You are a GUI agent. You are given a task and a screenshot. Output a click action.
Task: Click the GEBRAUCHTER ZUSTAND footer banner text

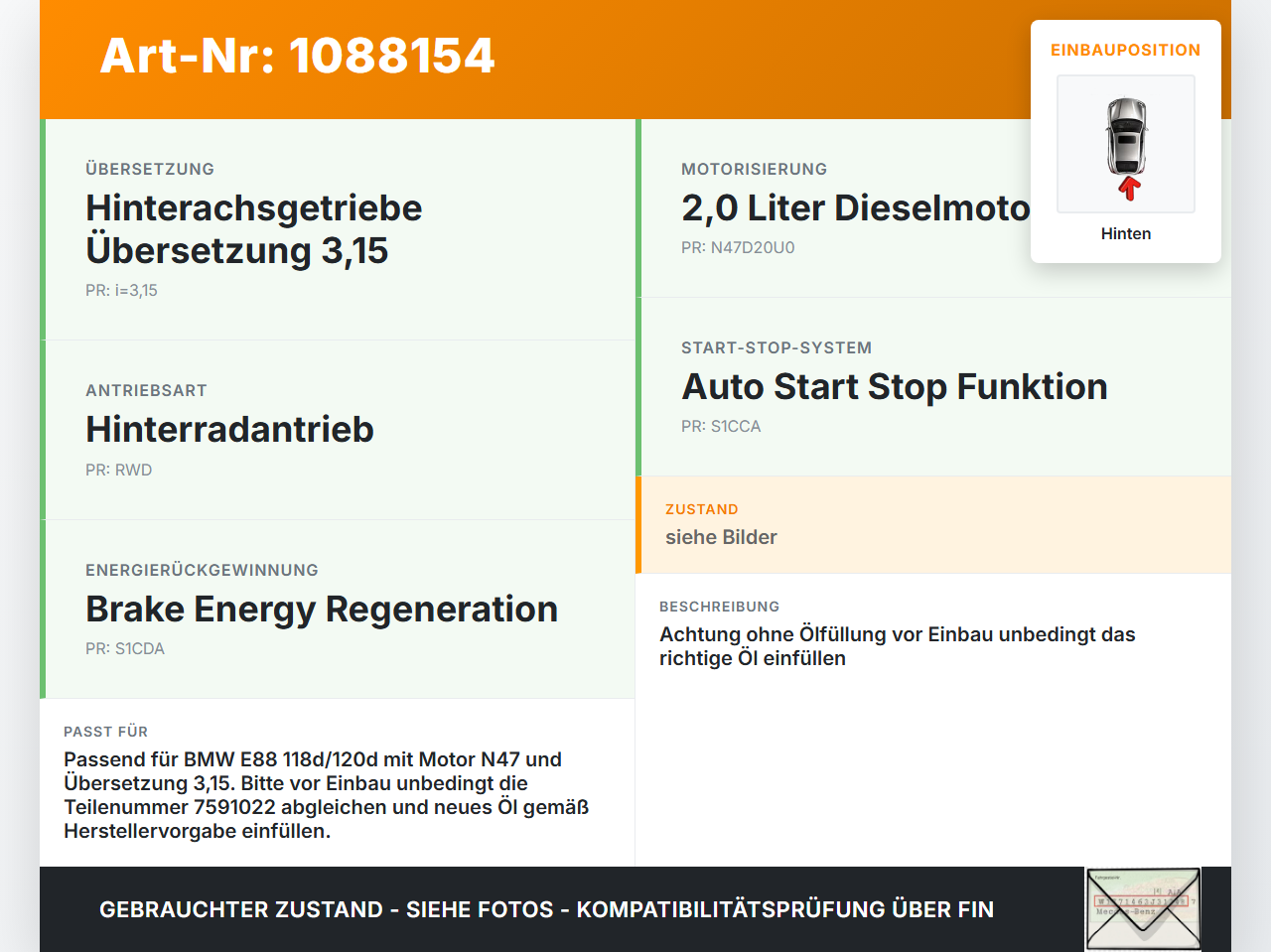(x=546, y=909)
